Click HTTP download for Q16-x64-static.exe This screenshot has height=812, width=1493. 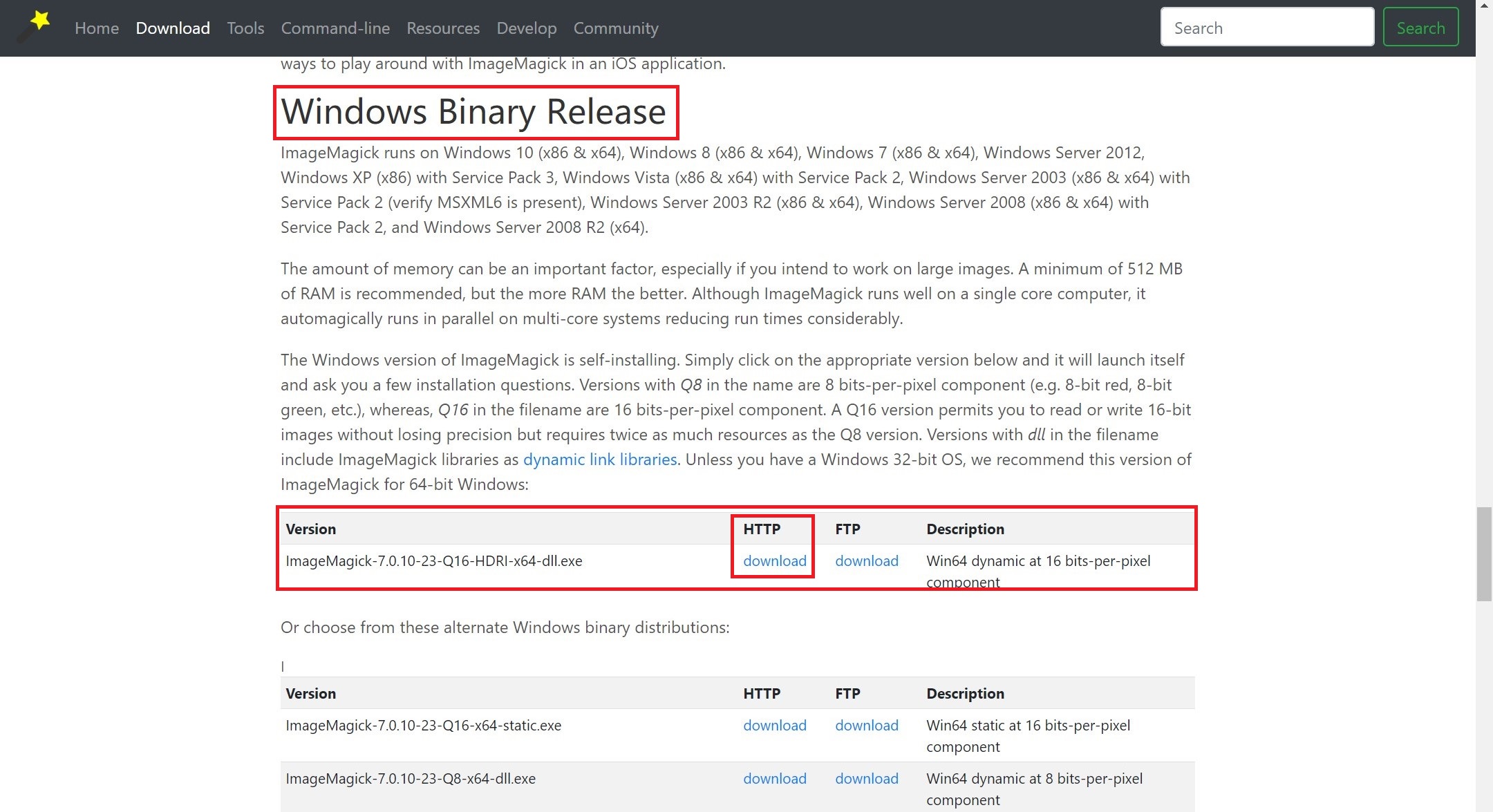(x=774, y=726)
